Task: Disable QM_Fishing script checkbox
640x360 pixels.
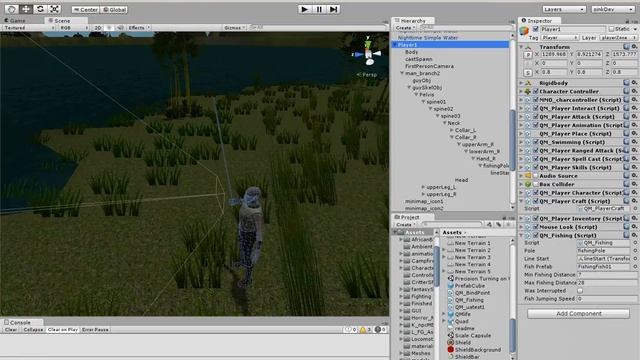Action: [536, 235]
